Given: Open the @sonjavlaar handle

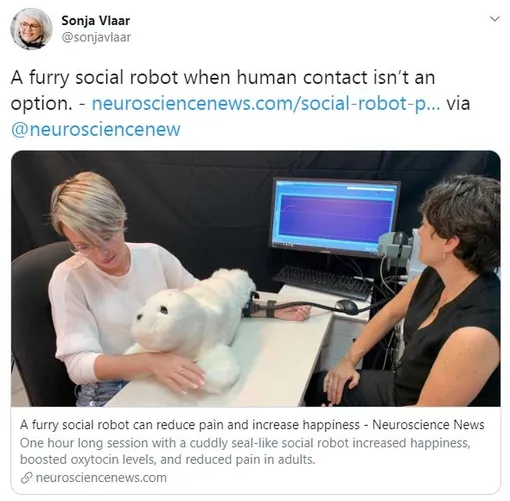Looking at the screenshot, I should pyautogui.click(x=96, y=37).
